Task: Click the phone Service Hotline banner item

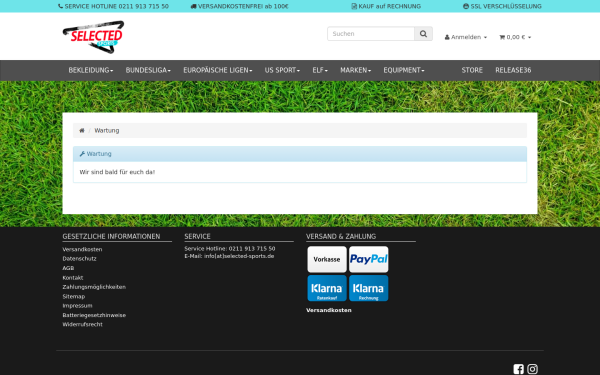Action: [x=113, y=7]
